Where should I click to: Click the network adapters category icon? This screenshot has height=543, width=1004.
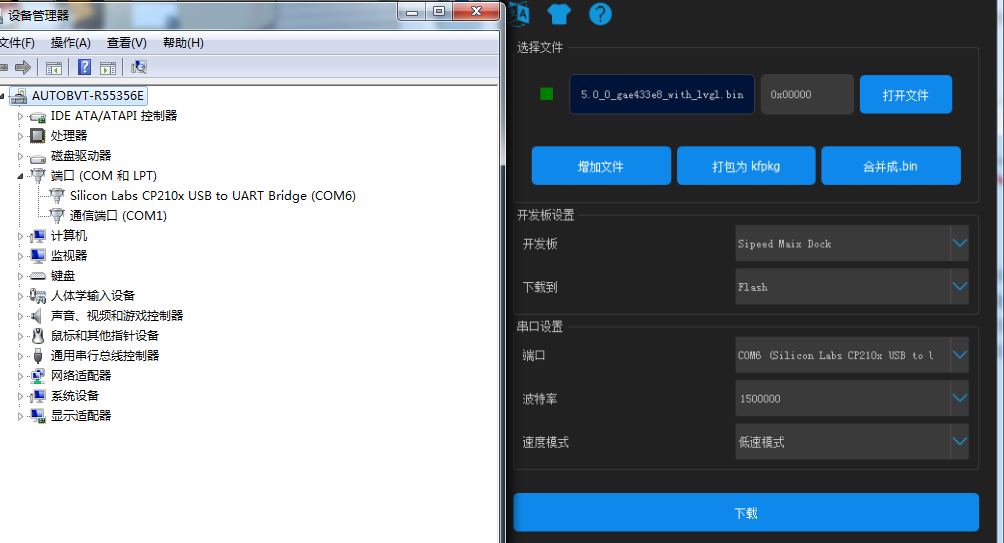point(38,376)
